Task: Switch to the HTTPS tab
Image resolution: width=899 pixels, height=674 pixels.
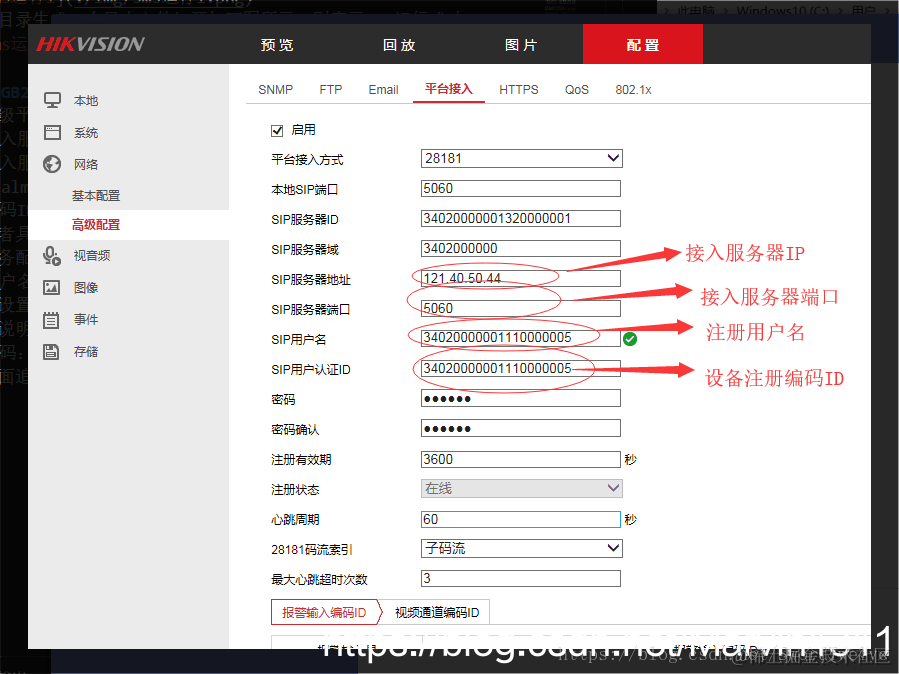Action: 518,89
